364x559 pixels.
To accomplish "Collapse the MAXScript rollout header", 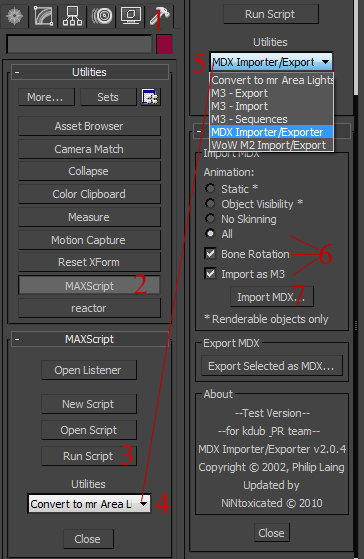I will click(x=90, y=339).
